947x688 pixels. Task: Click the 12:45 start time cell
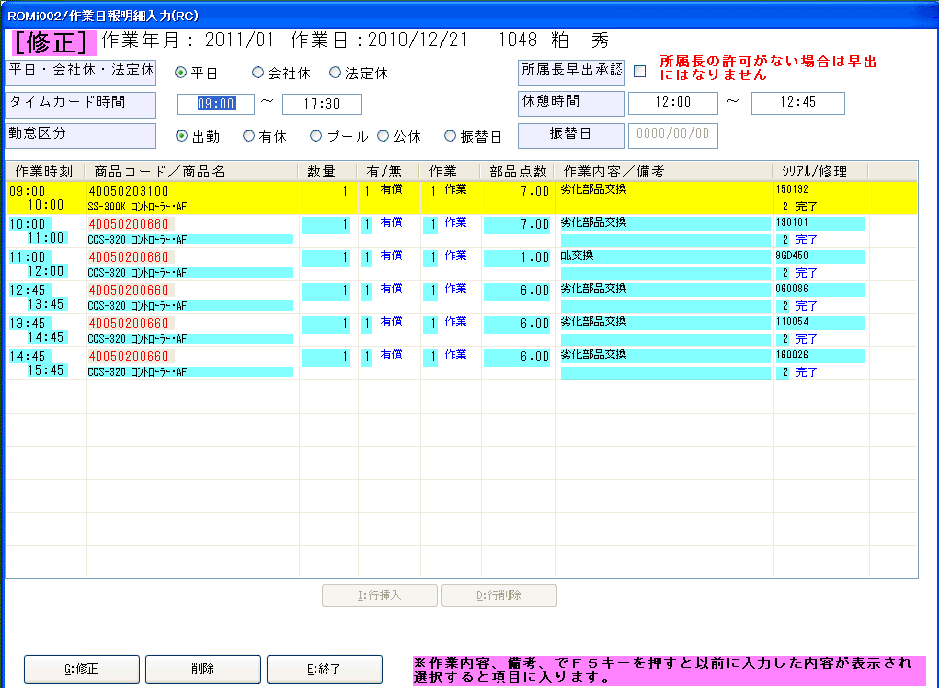tap(27, 291)
